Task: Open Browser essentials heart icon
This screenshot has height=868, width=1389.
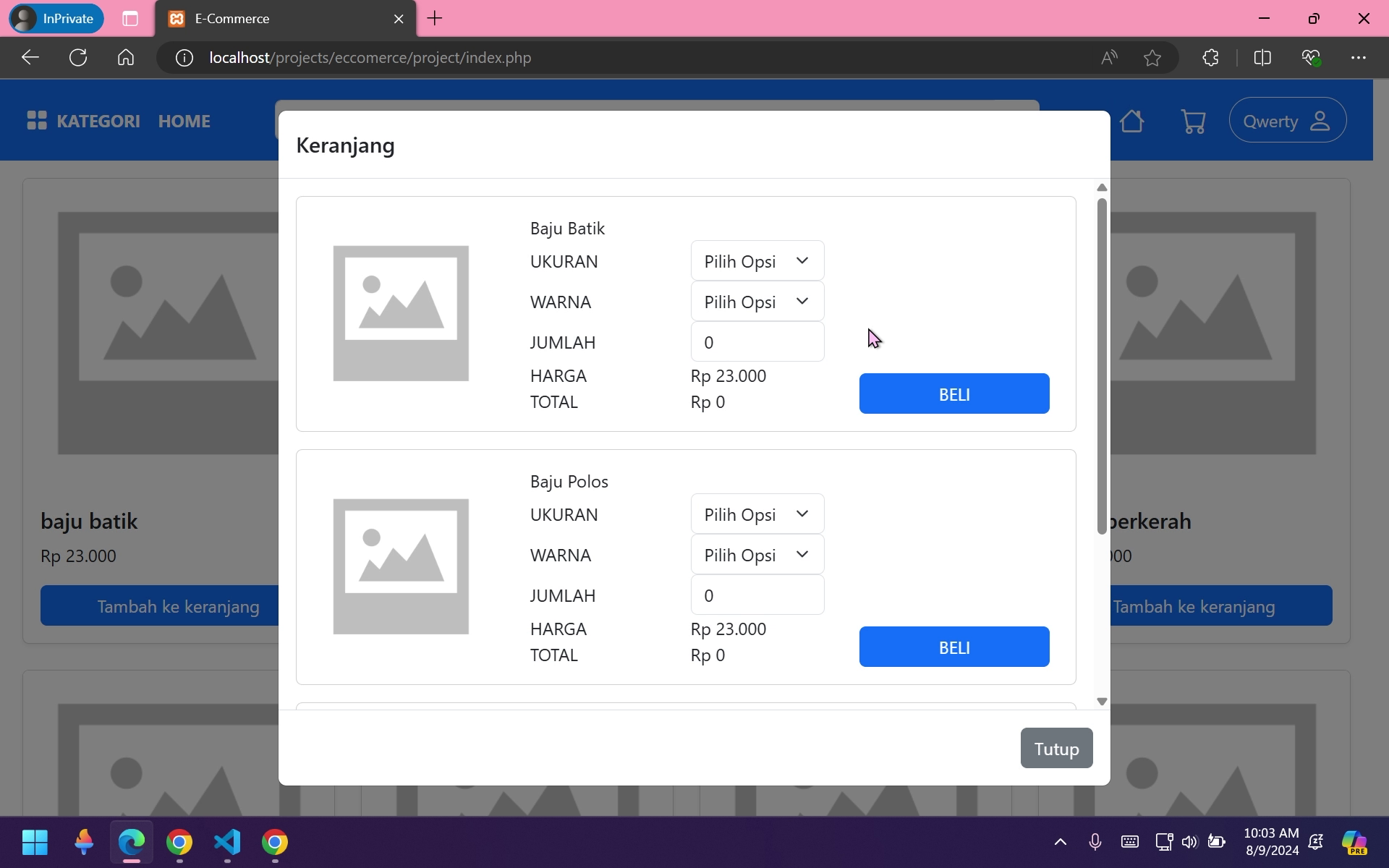Action: (1311, 58)
